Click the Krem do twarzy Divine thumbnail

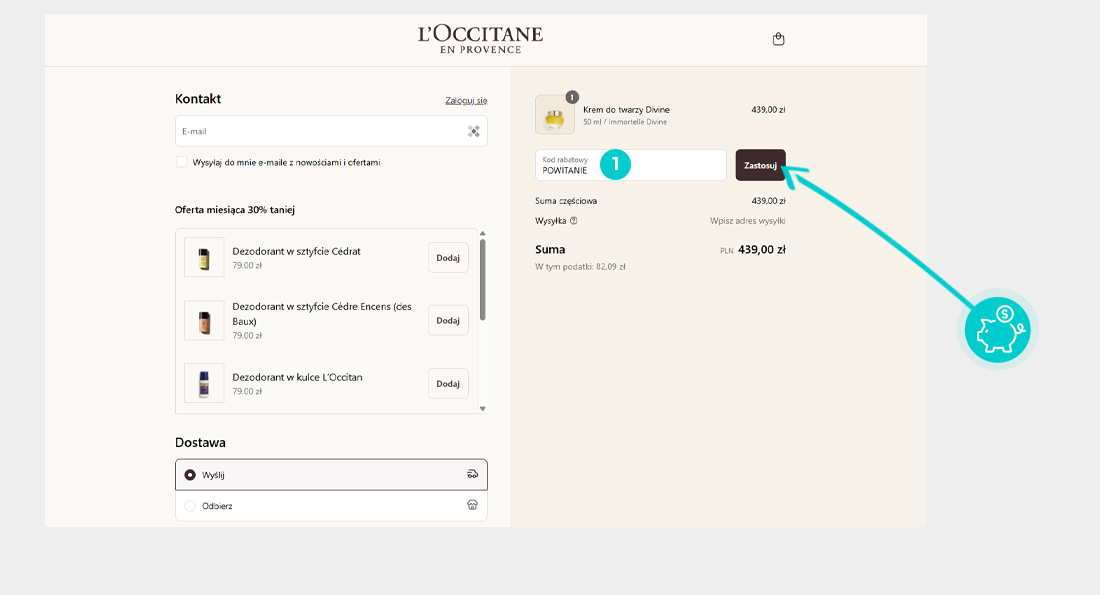[555, 114]
